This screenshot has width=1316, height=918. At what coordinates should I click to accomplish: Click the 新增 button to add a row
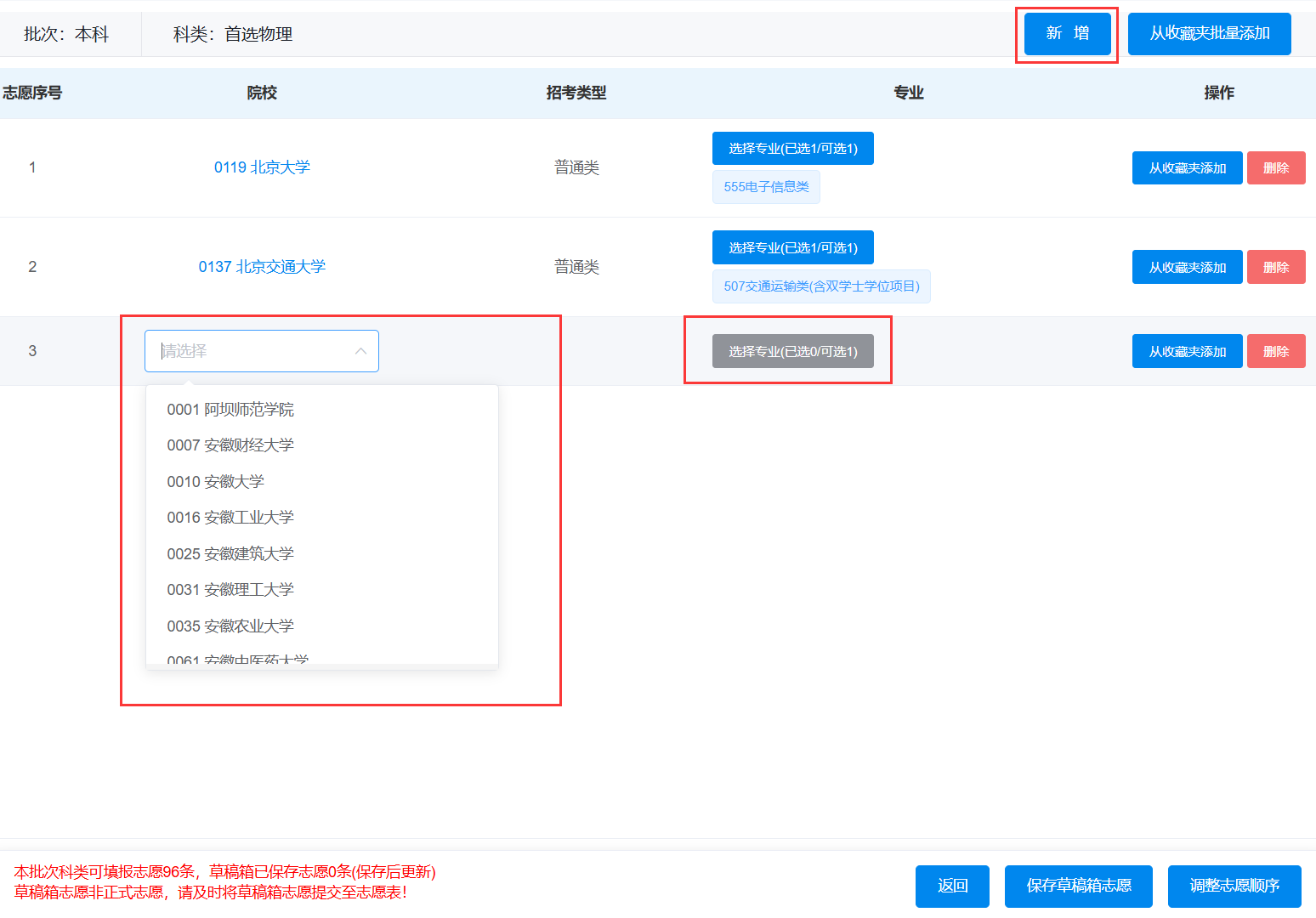click(1067, 34)
